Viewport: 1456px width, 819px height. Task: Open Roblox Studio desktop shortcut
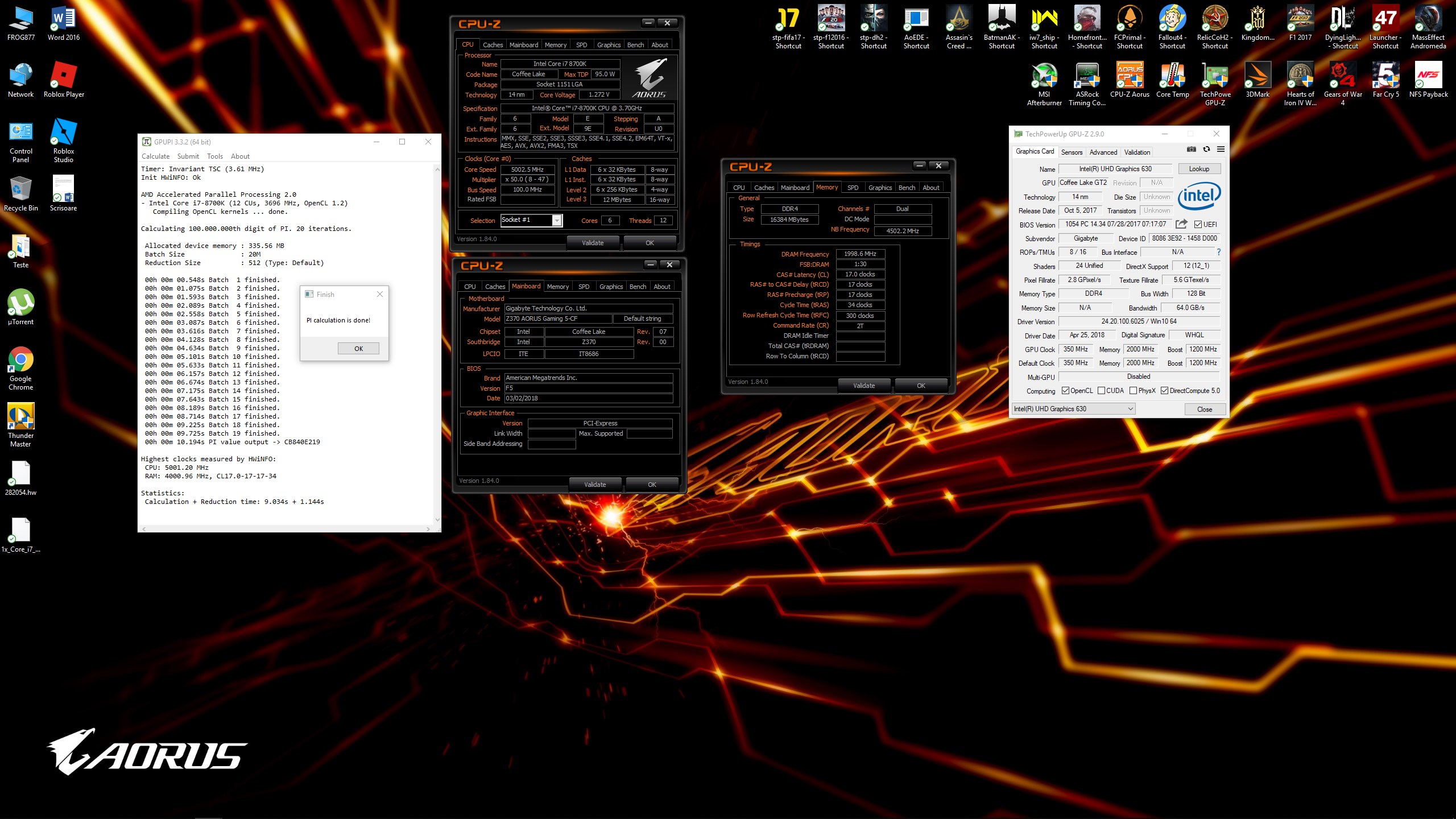64,141
